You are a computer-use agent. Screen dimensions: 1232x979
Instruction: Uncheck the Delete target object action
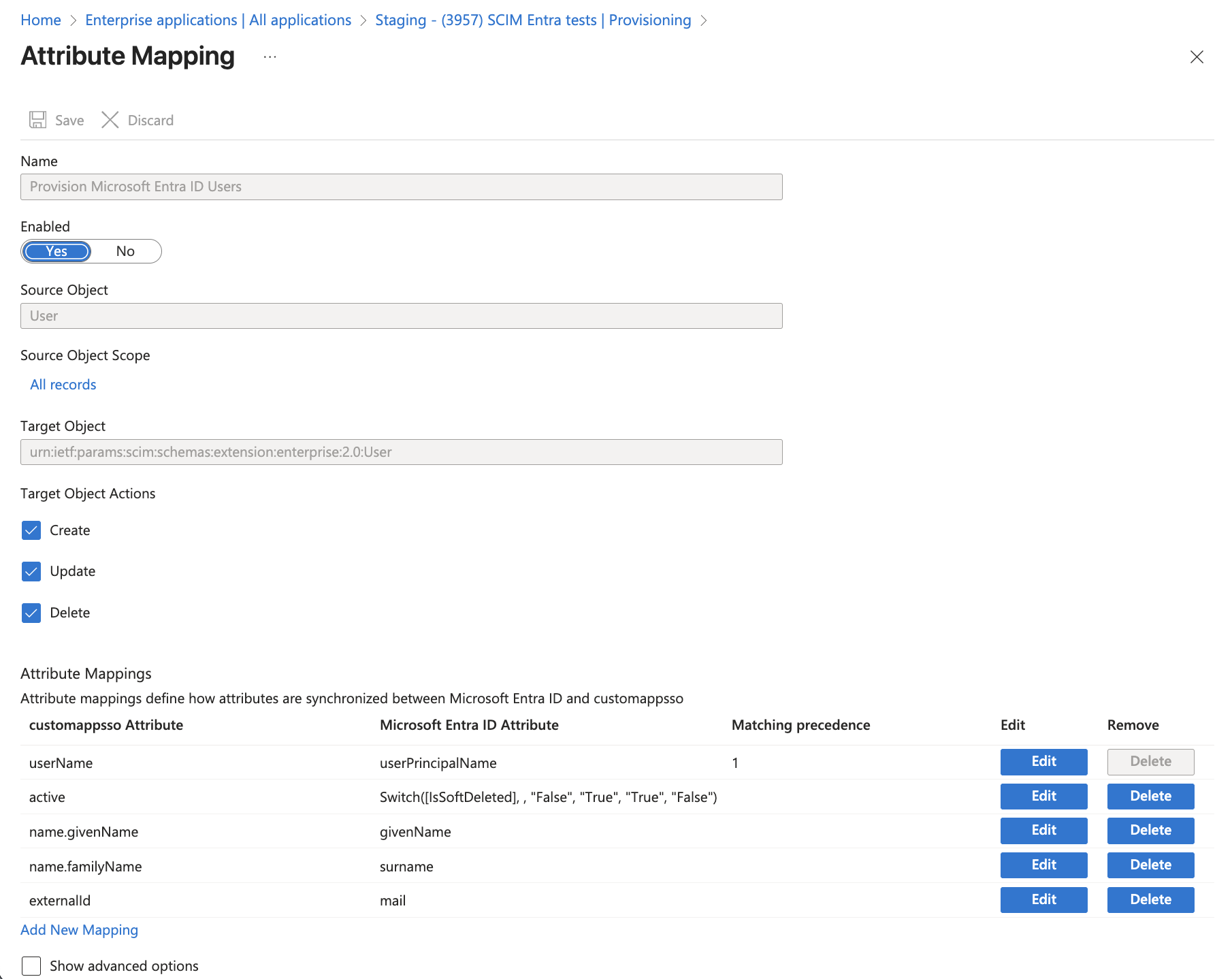(x=31, y=613)
